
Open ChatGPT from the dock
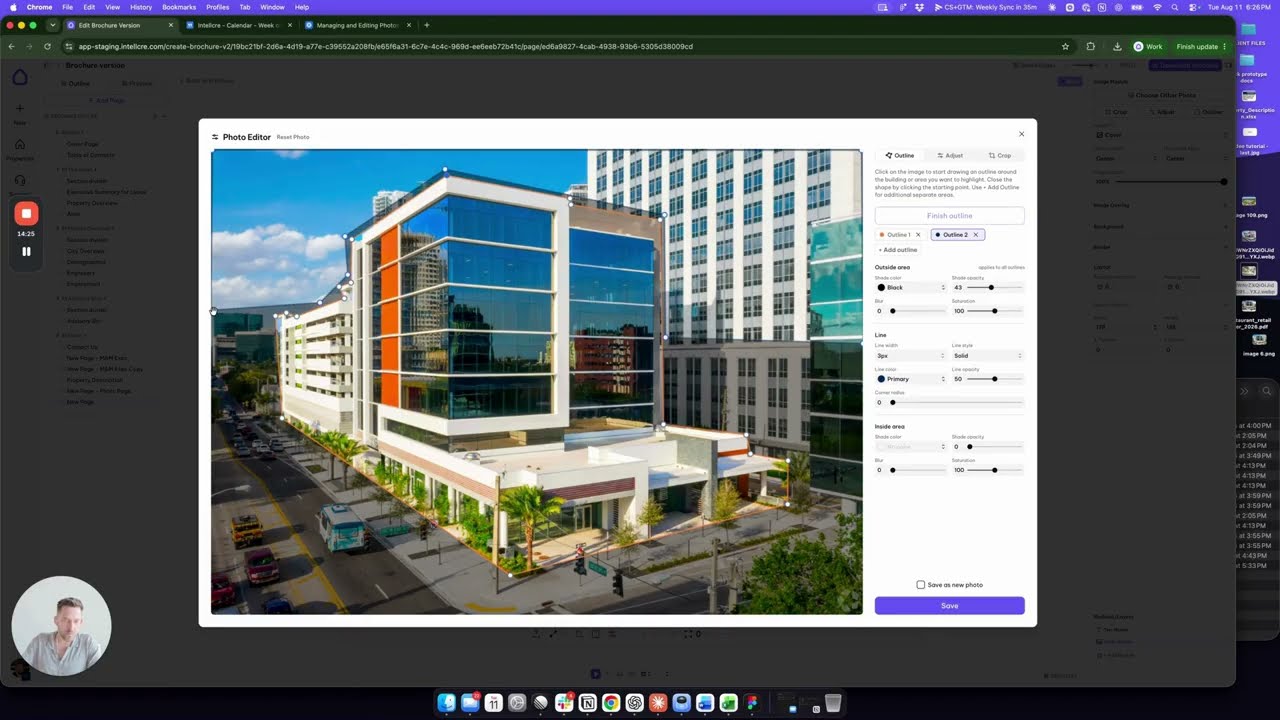[634, 703]
